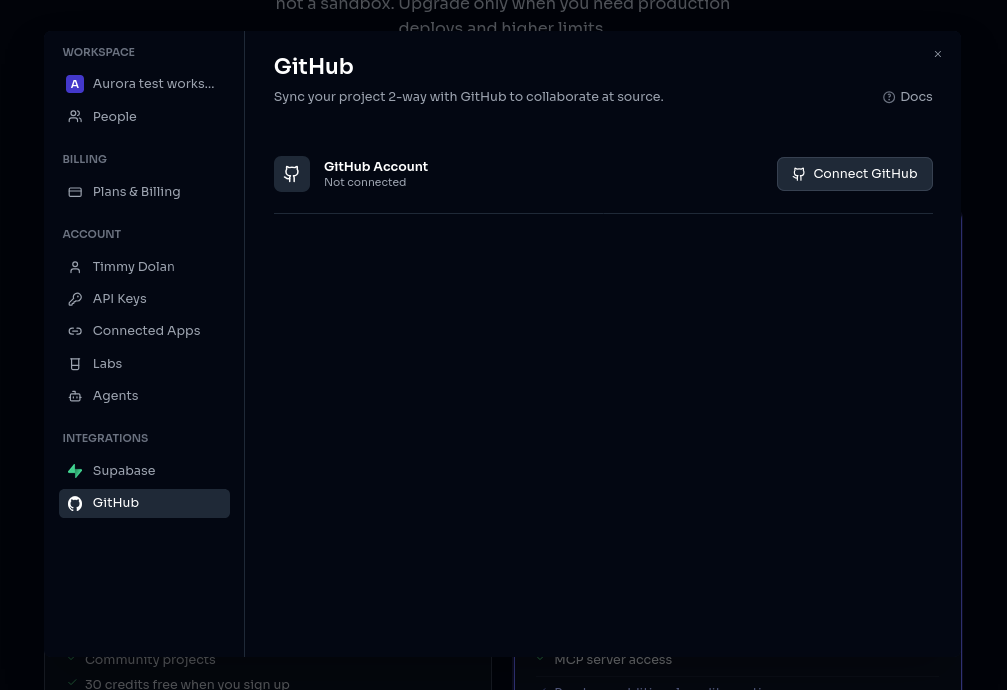Click the WORKSPACE section header
1007x690 pixels.
(x=99, y=52)
